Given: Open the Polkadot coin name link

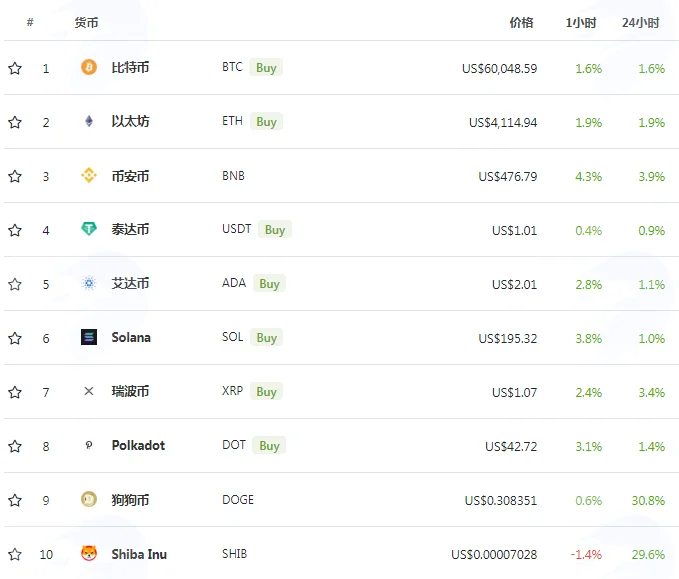Looking at the screenshot, I should [138, 445].
